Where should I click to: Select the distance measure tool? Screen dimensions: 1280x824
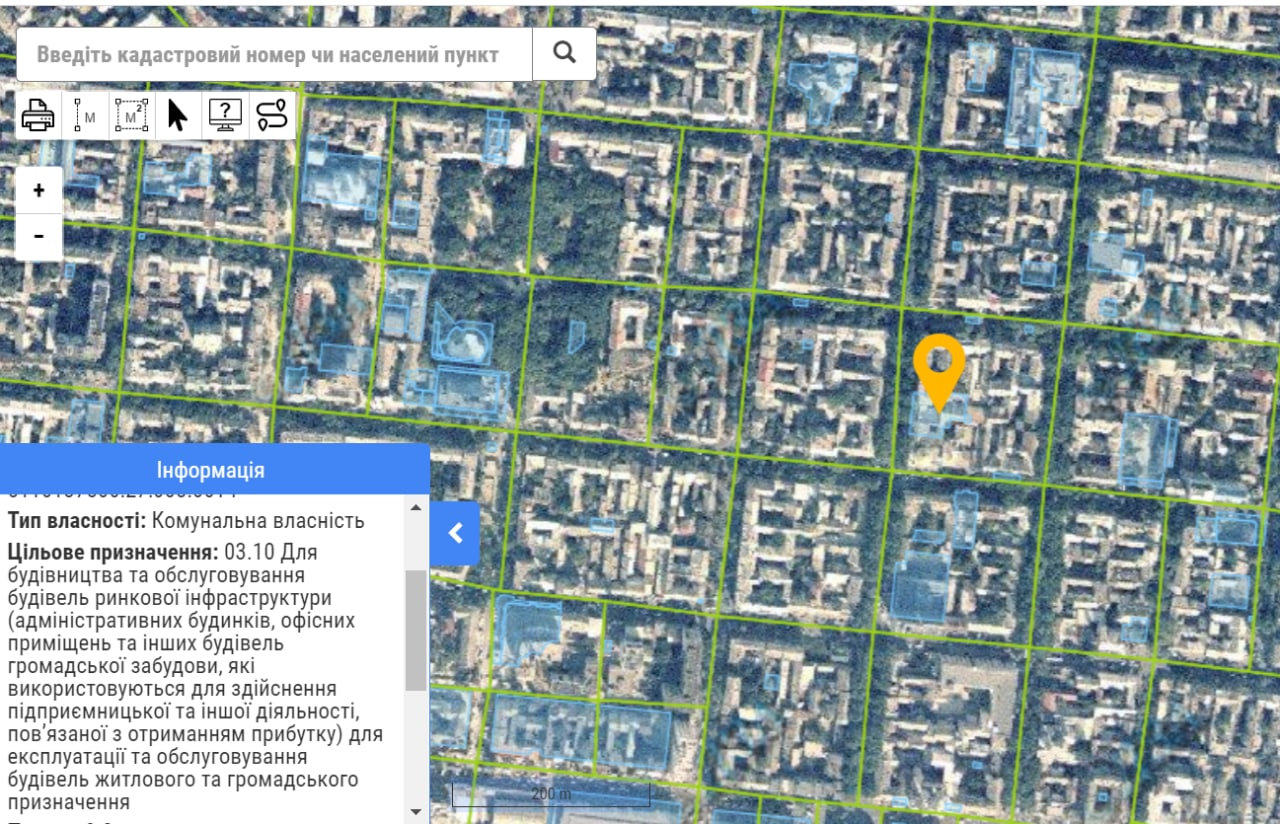(x=86, y=116)
